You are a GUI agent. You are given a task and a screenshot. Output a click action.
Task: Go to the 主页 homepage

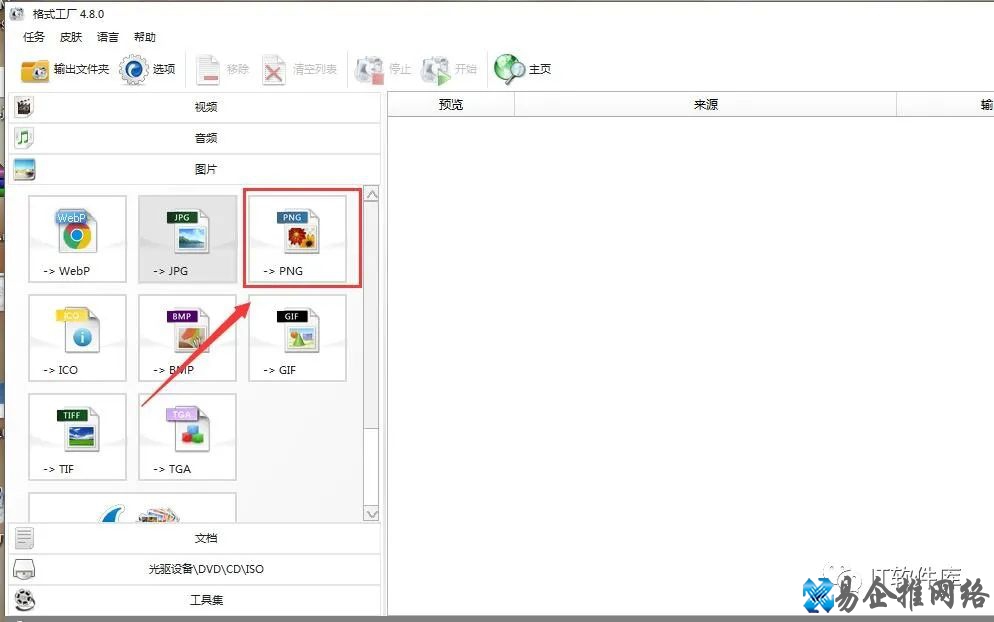coord(524,69)
